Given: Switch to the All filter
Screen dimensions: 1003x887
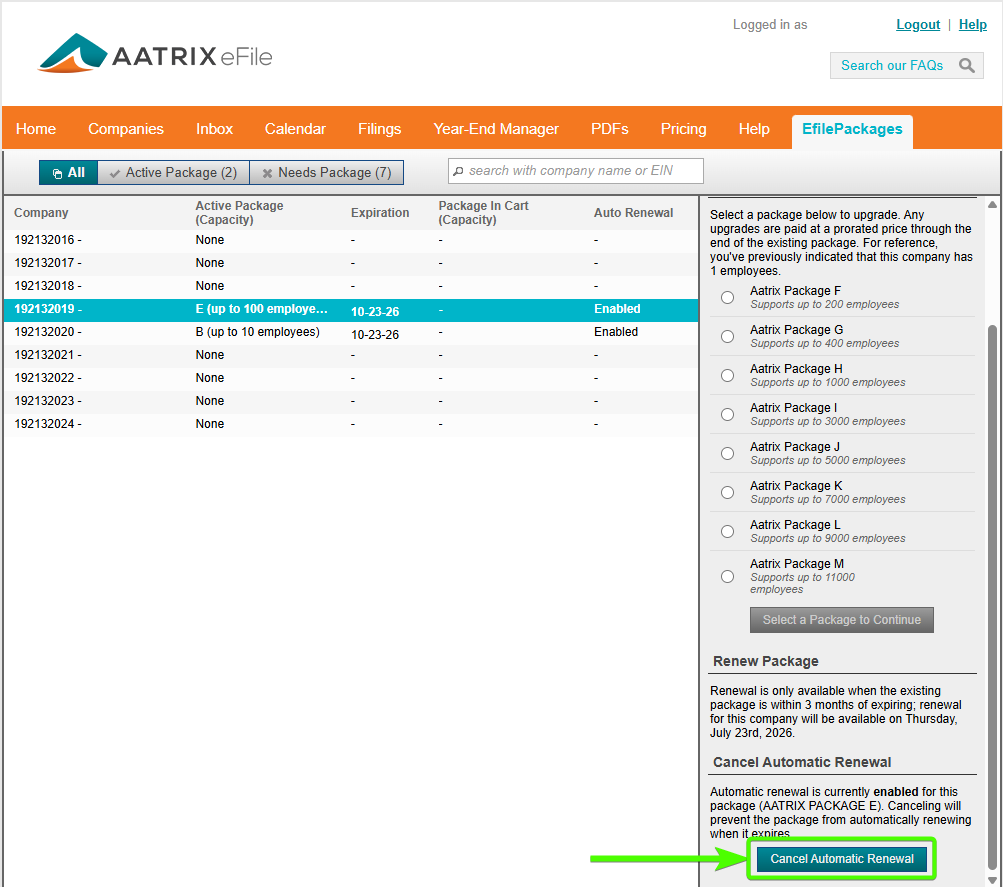Looking at the screenshot, I should coord(68,173).
